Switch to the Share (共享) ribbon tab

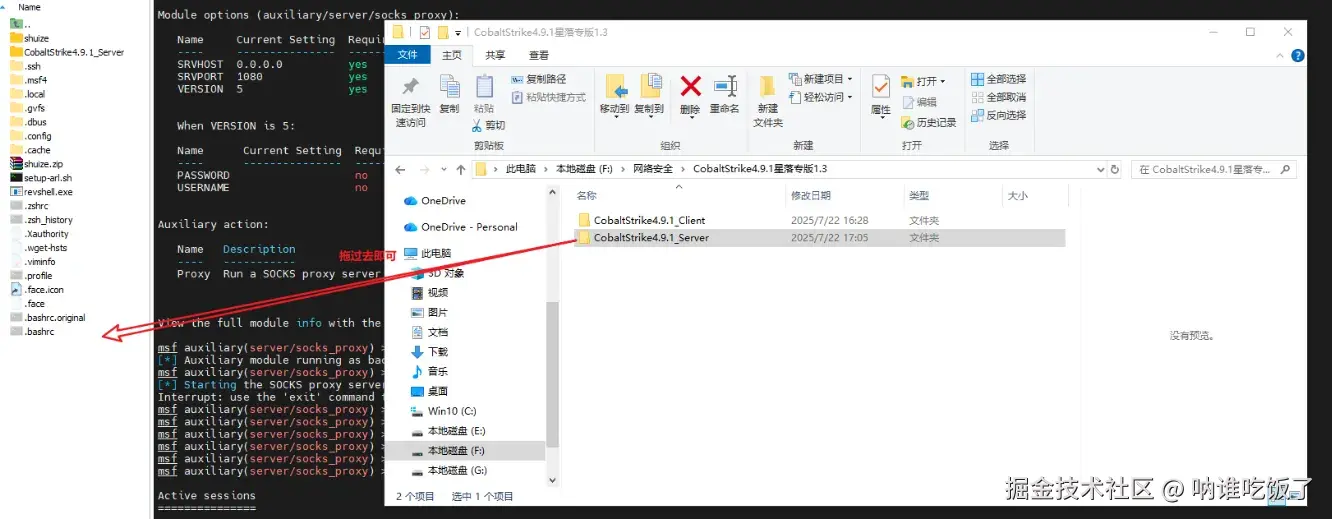pos(495,55)
